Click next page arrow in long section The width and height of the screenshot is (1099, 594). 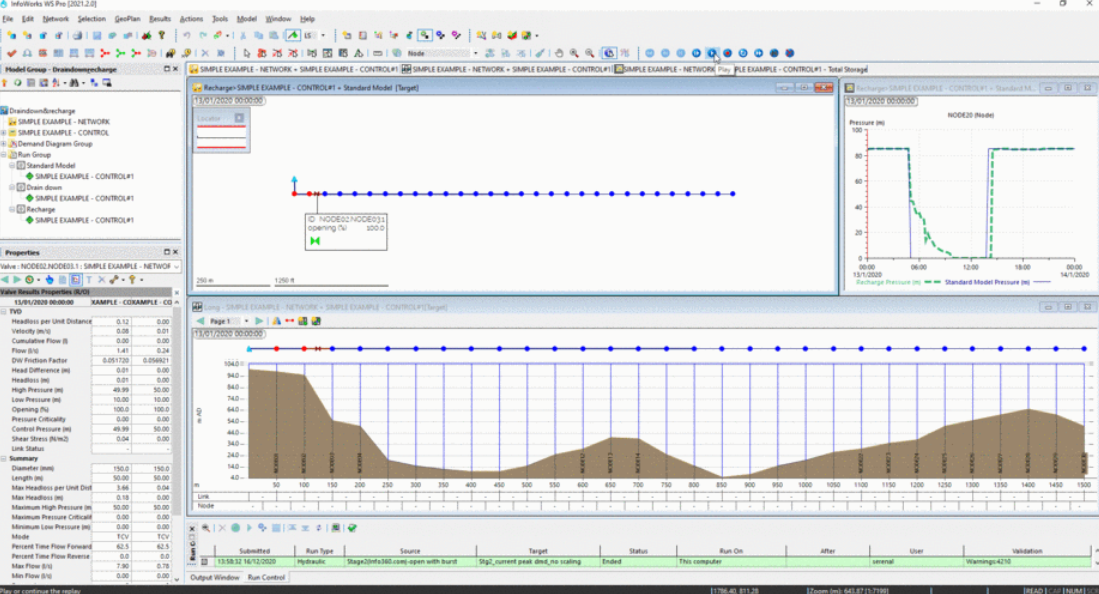259,321
